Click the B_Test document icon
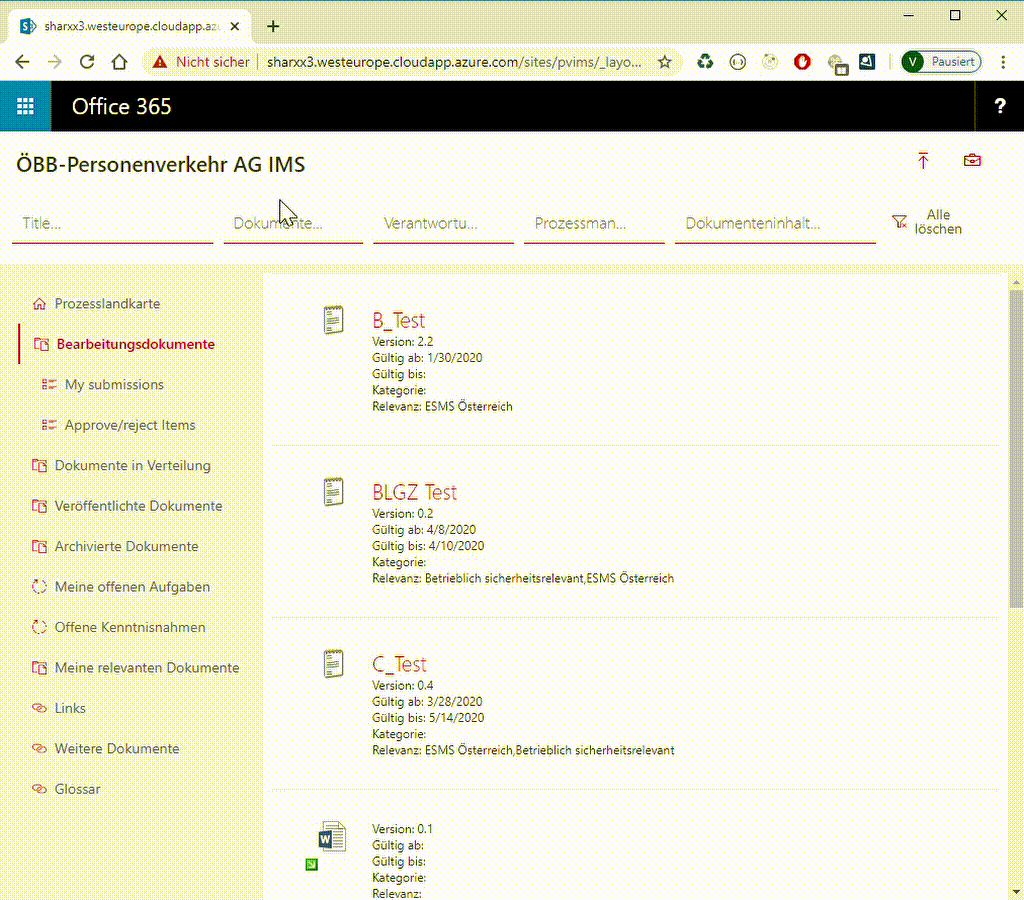 [x=332, y=319]
